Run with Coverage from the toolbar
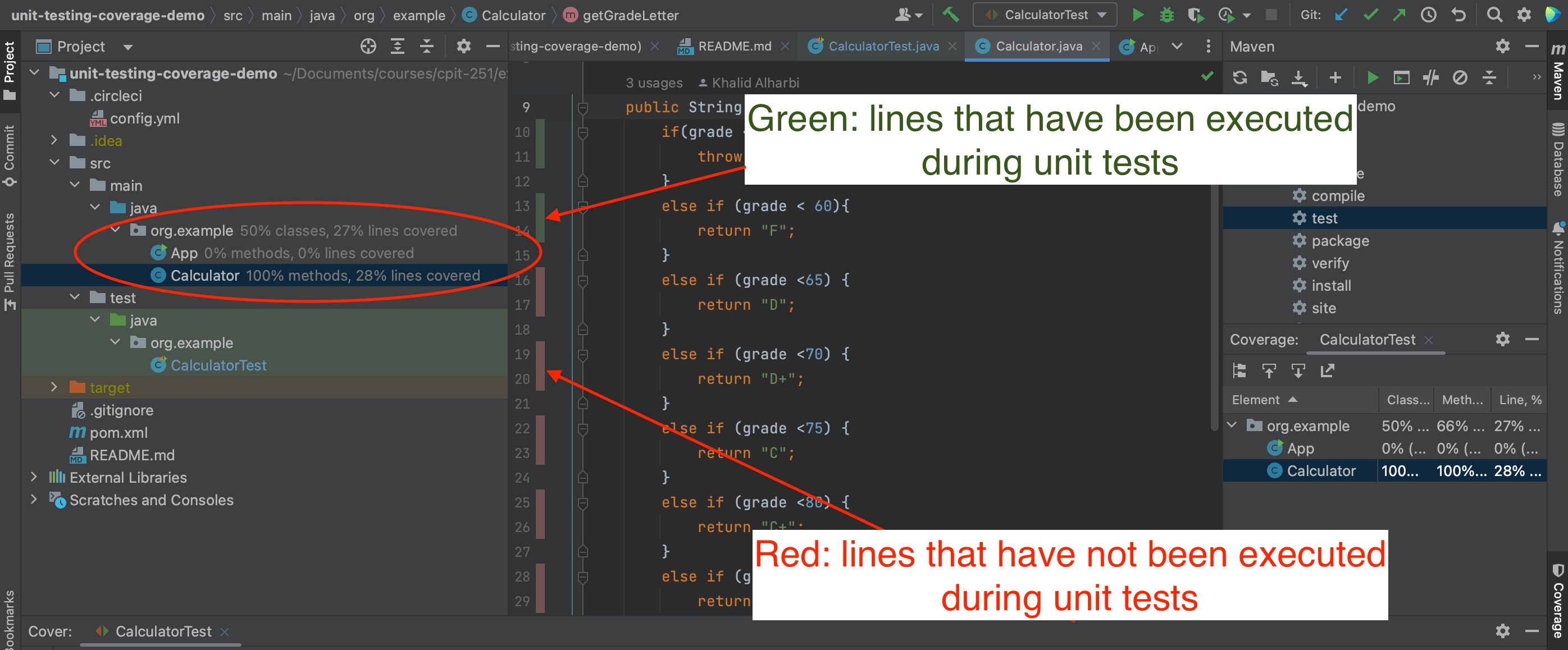Viewport: 1568px width, 650px height. click(x=1196, y=15)
